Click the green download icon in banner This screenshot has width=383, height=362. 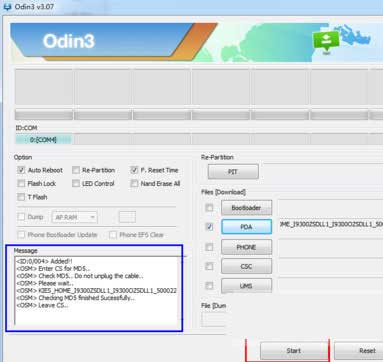(x=325, y=41)
